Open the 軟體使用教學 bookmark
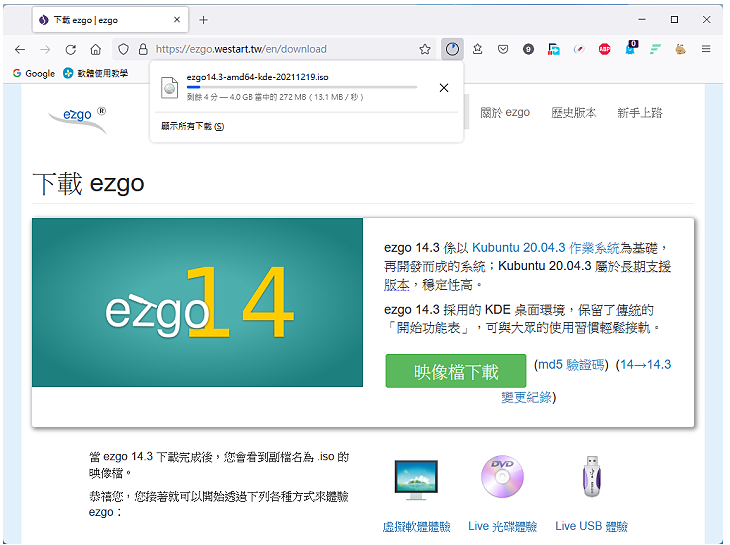Screen dimensions: 730x545 [x=95, y=73]
